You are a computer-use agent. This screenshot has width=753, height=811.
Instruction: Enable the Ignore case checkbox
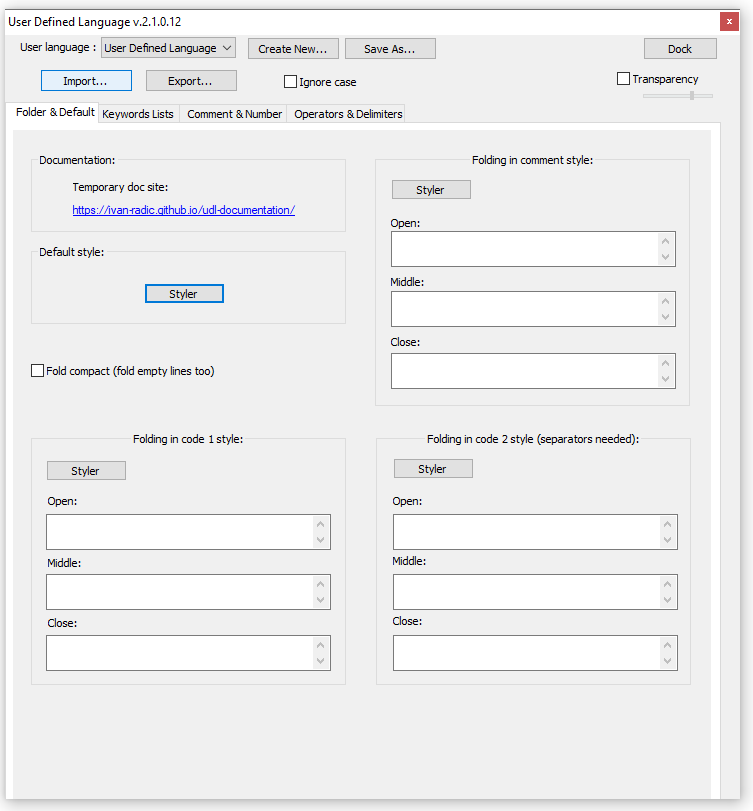pos(291,82)
